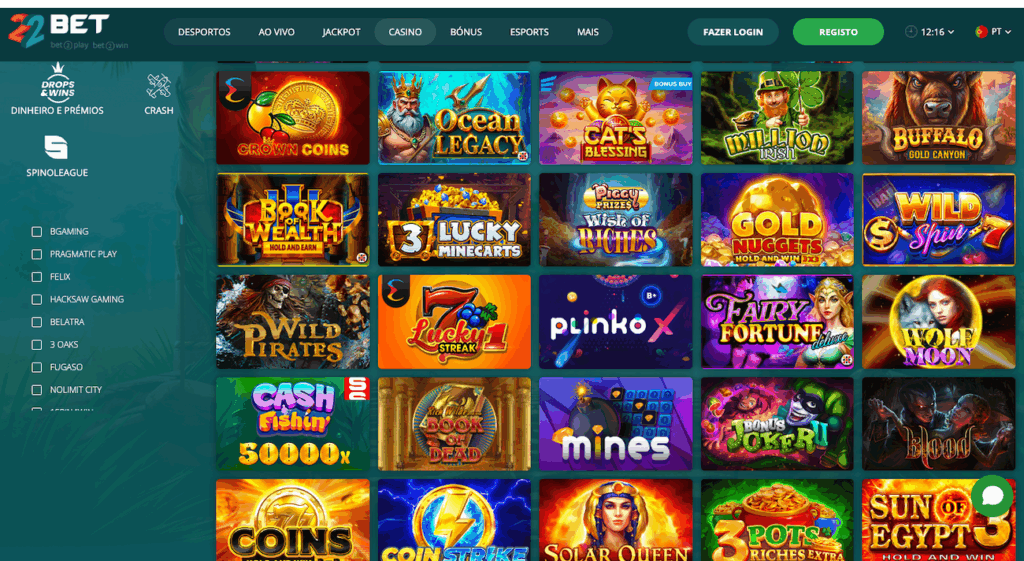
Task: Click the 22BET logo
Action: [x=59, y=30]
